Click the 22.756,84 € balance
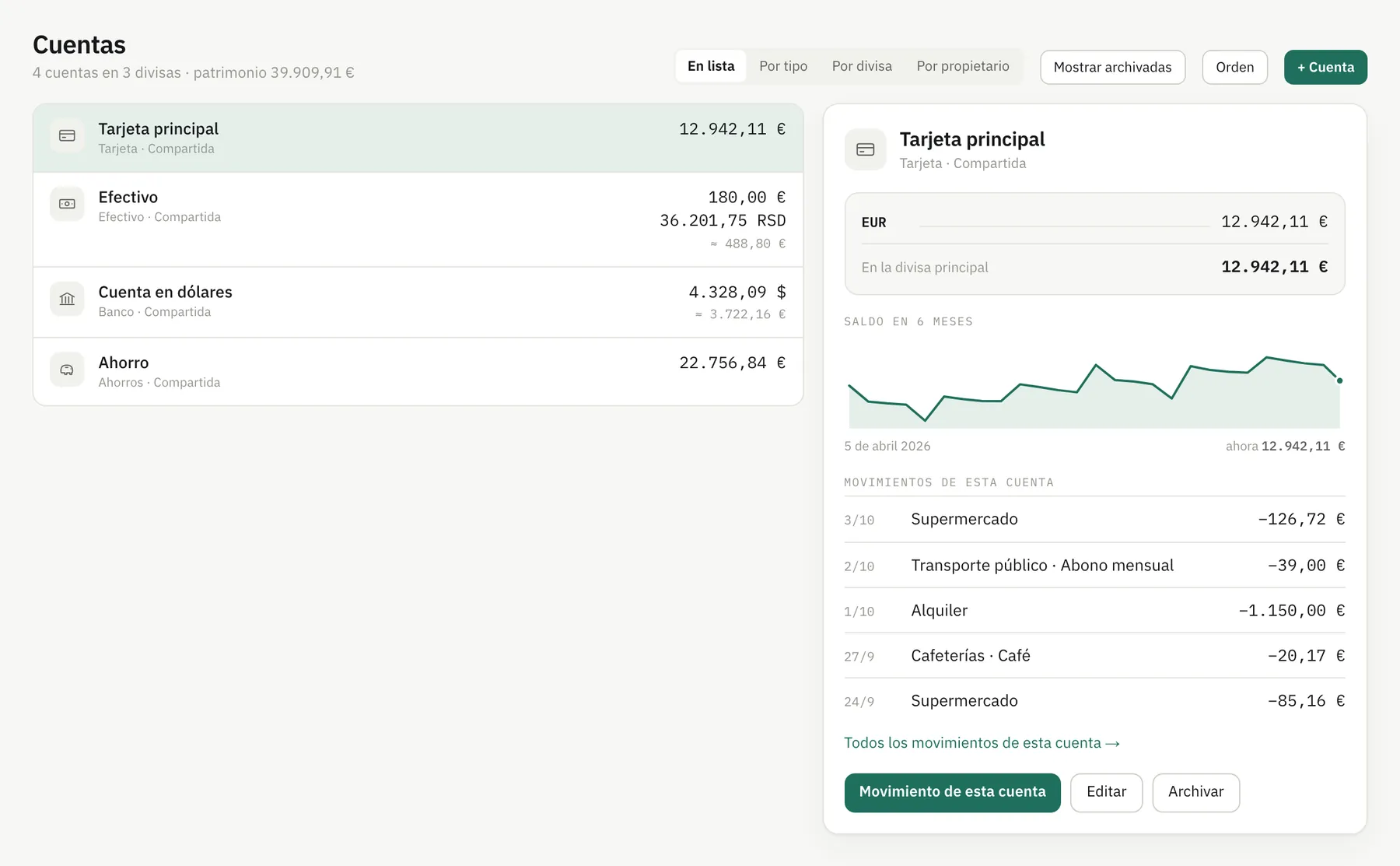Image resolution: width=1400 pixels, height=866 pixels. 732,363
